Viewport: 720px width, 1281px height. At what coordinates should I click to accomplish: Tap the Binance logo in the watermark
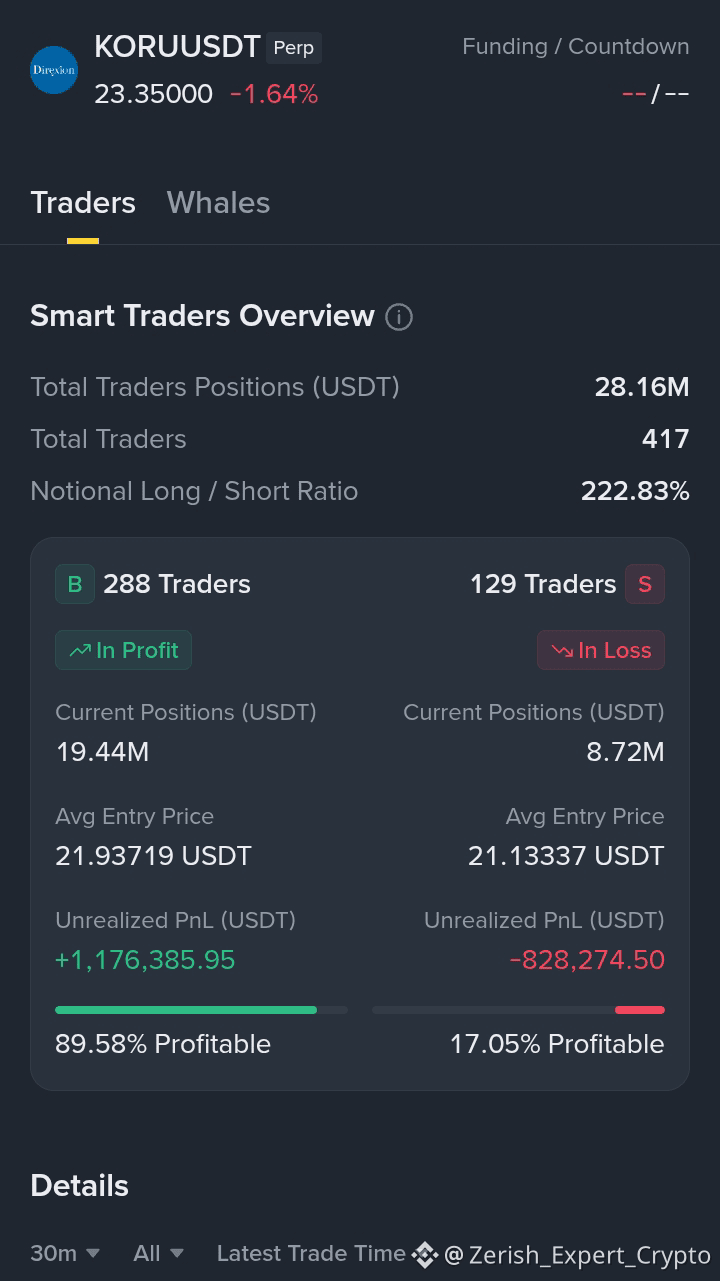tap(425, 1255)
